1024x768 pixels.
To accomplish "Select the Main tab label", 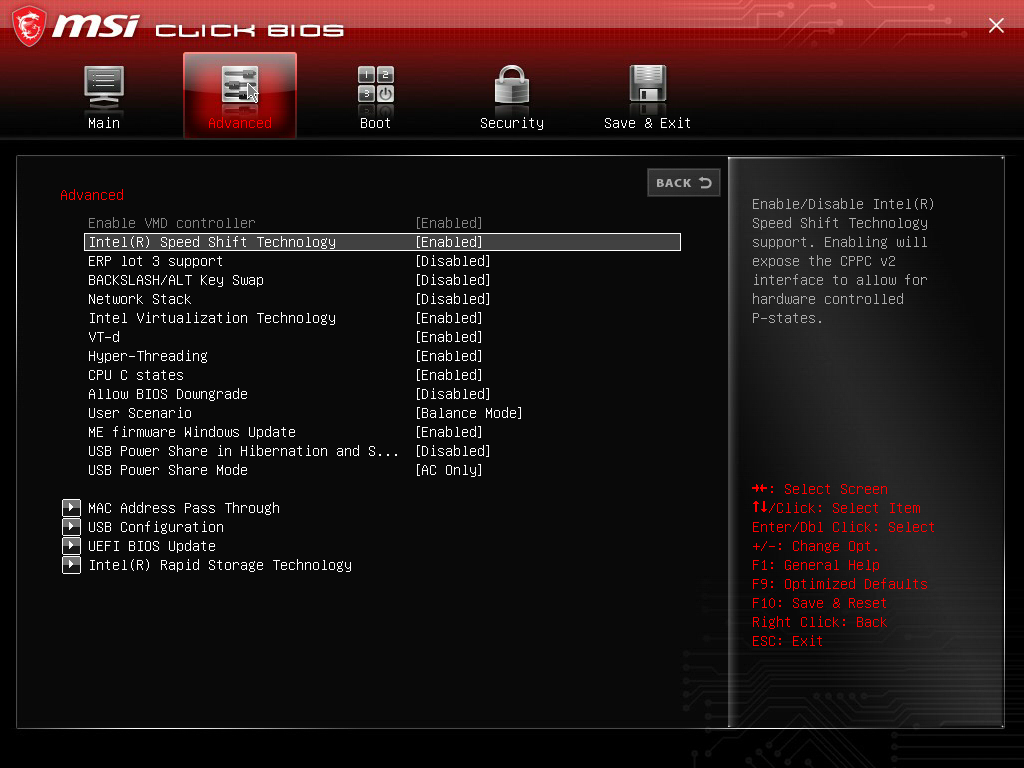I will [x=104, y=123].
